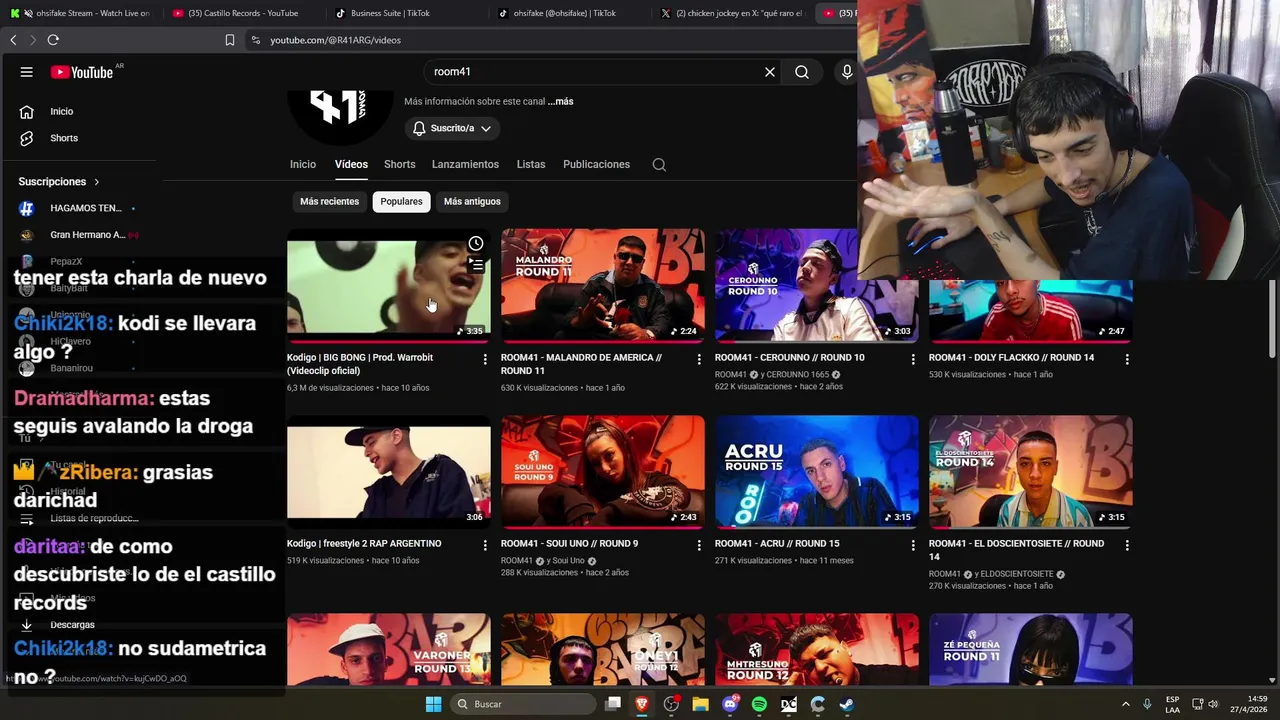Open Shorts in YouTube sidebar

click(64, 138)
